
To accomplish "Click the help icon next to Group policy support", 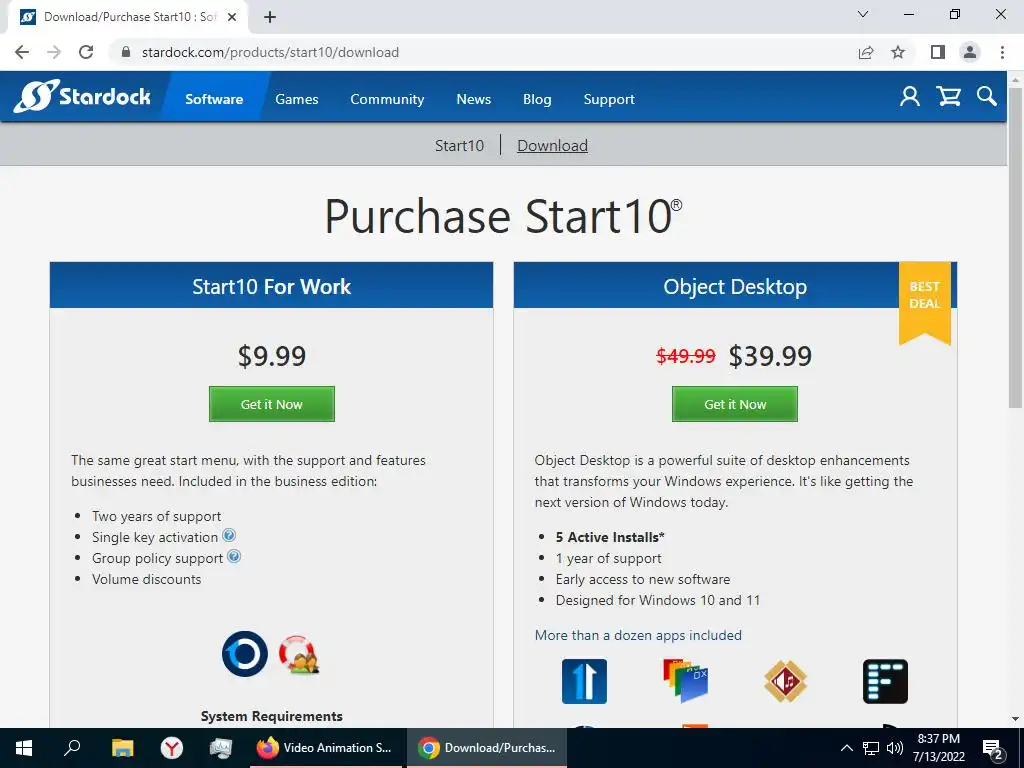I will coord(234,556).
